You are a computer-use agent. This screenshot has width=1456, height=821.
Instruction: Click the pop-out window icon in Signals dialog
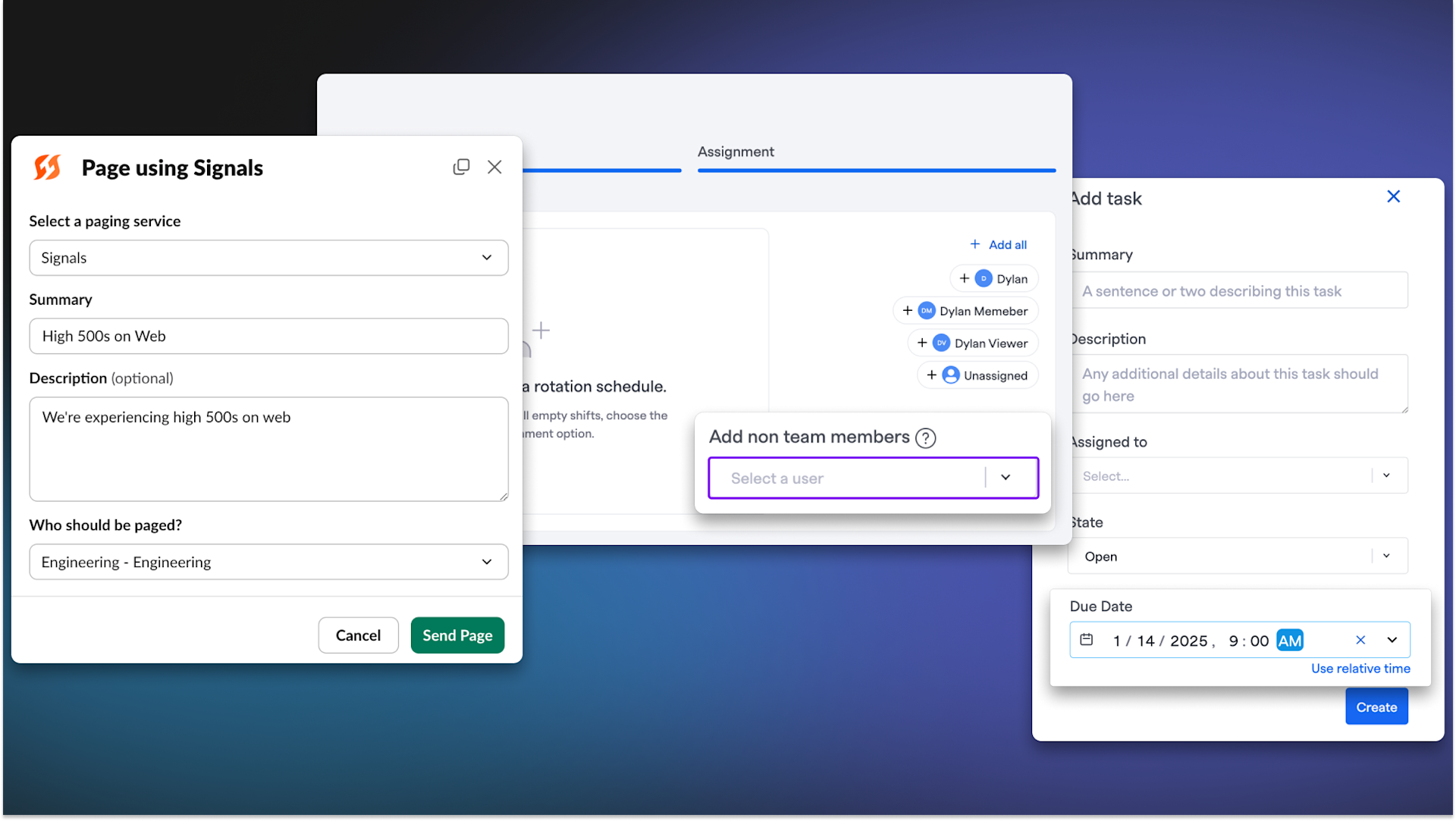click(461, 167)
